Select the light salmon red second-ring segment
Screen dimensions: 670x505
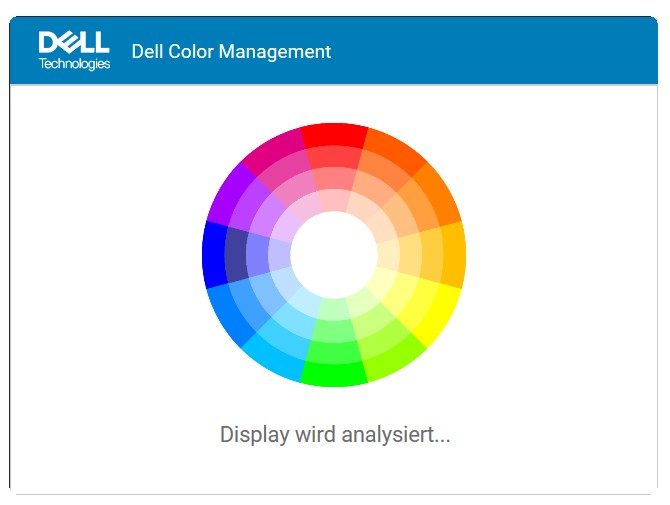tap(334, 157)
